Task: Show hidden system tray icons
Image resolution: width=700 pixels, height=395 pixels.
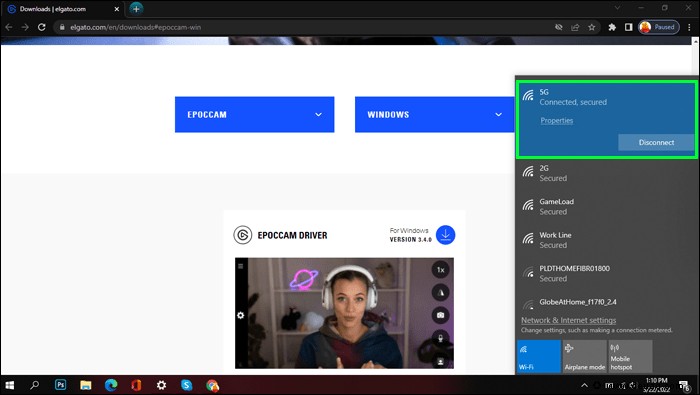Action: (x=584, y=385)
